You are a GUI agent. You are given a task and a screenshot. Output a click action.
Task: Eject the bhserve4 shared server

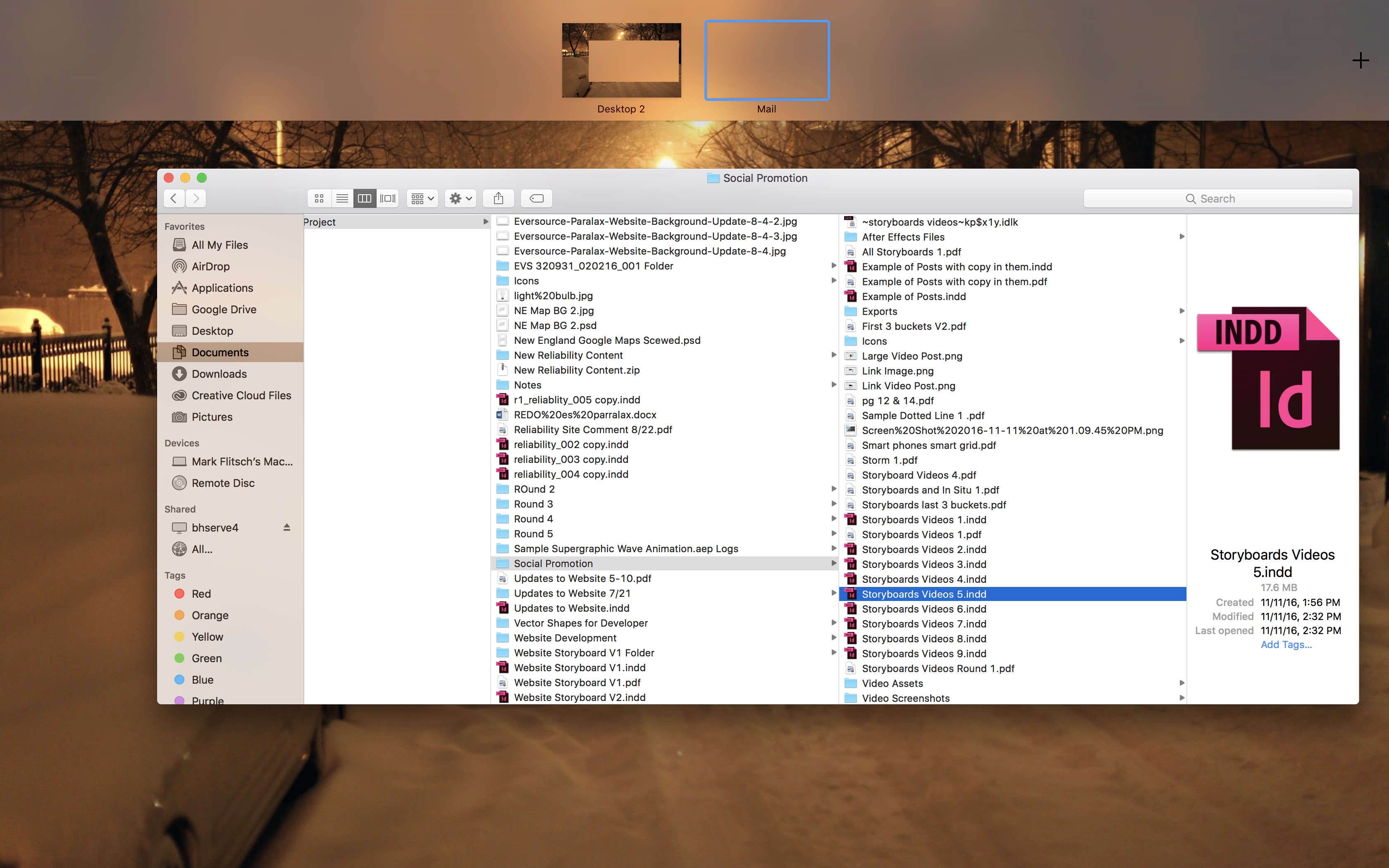tap(286, 527)
